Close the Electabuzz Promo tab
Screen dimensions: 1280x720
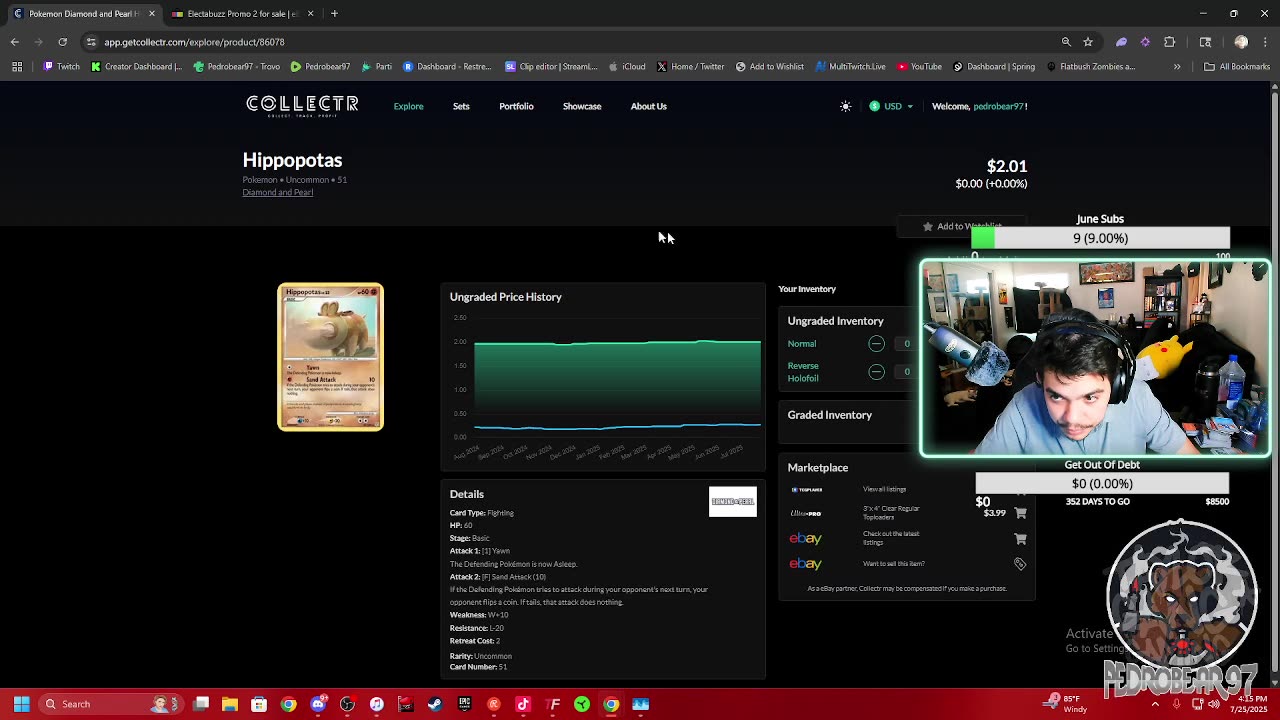[x=310, y=14]
